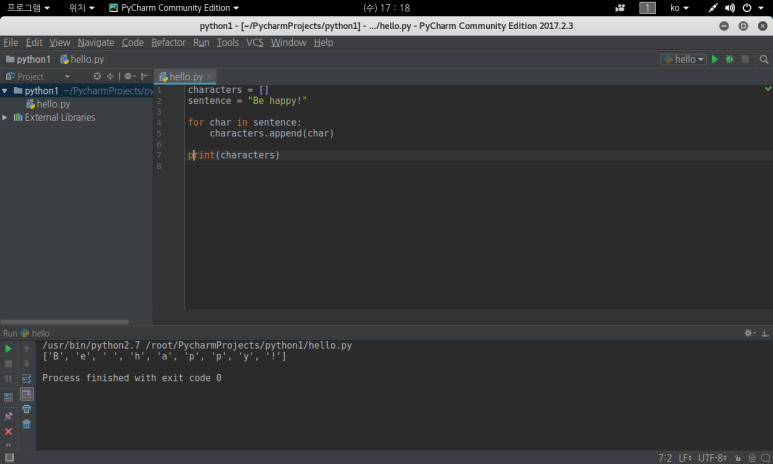Click hello.py breadcrumb in navigation bar
This screenshot has width=773, height=464.
82,59
